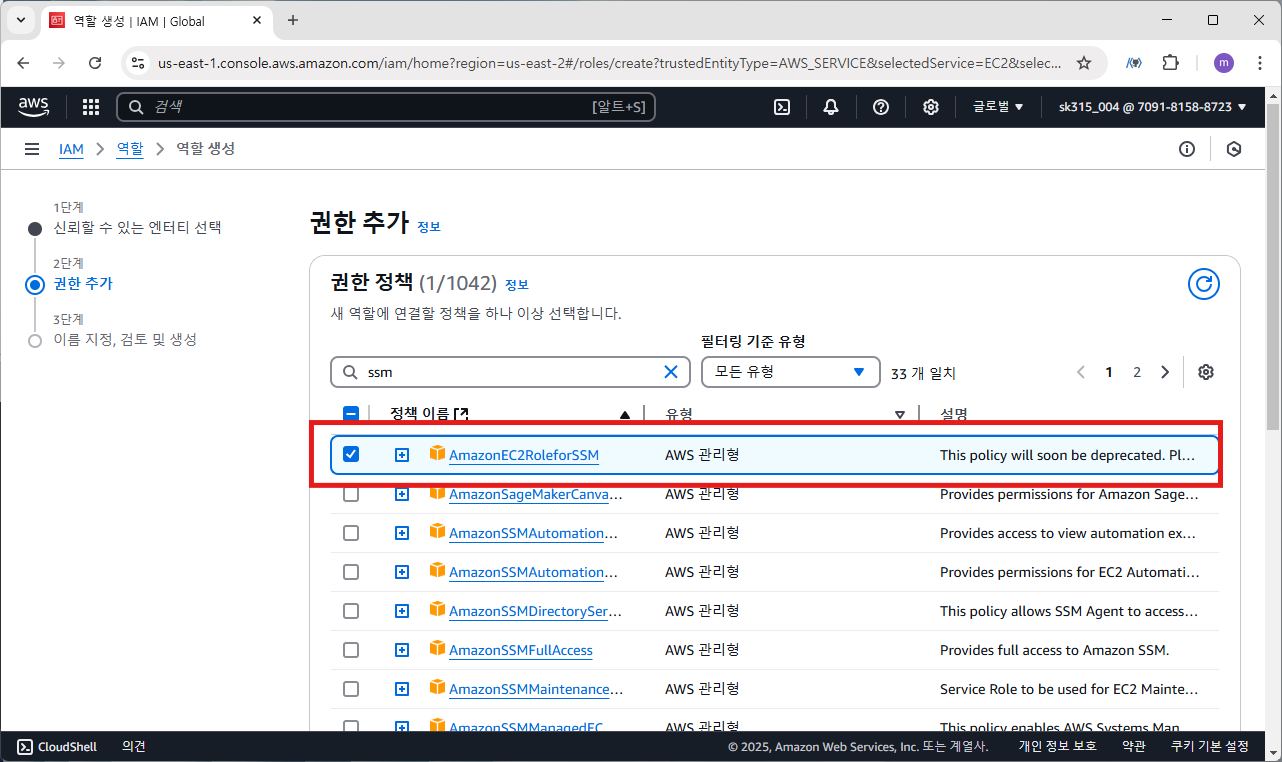1282x762 pixels.
Task: Check the first AmazonSSMAutomation policy checkbox
Action: 351,533
